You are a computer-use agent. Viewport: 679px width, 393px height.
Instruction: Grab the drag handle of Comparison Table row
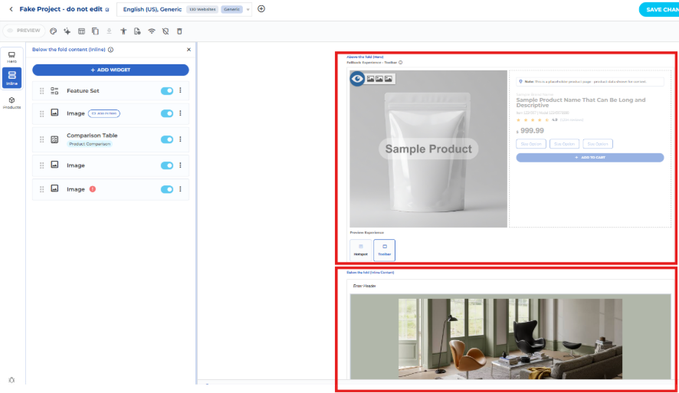[42, 139]
